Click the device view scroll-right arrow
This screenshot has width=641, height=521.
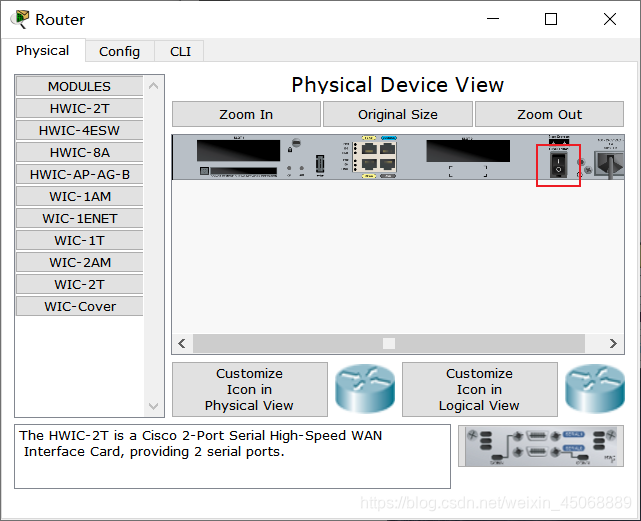pyautogui.click(x=613, y=344)
